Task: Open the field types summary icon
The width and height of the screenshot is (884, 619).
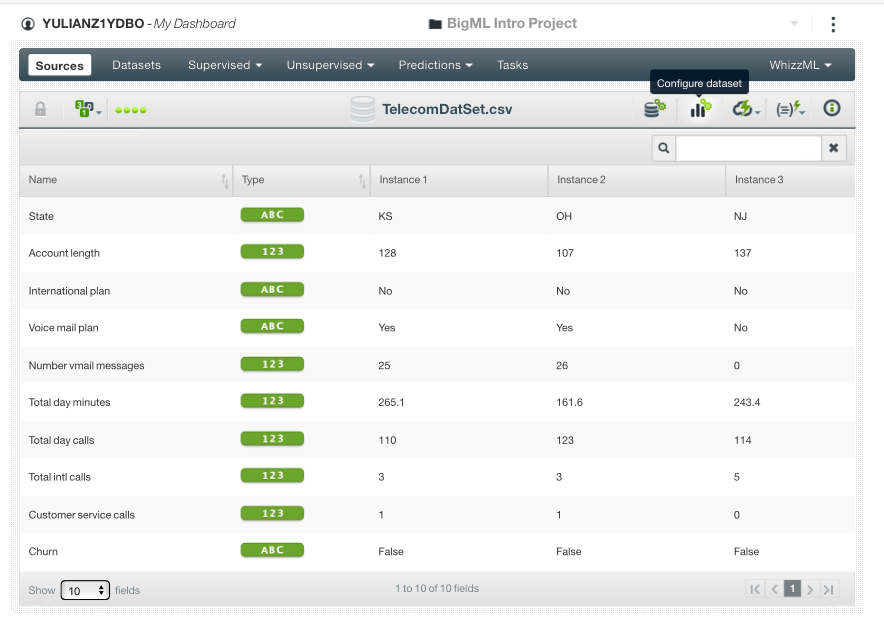Action: click(x=82, y=108)
